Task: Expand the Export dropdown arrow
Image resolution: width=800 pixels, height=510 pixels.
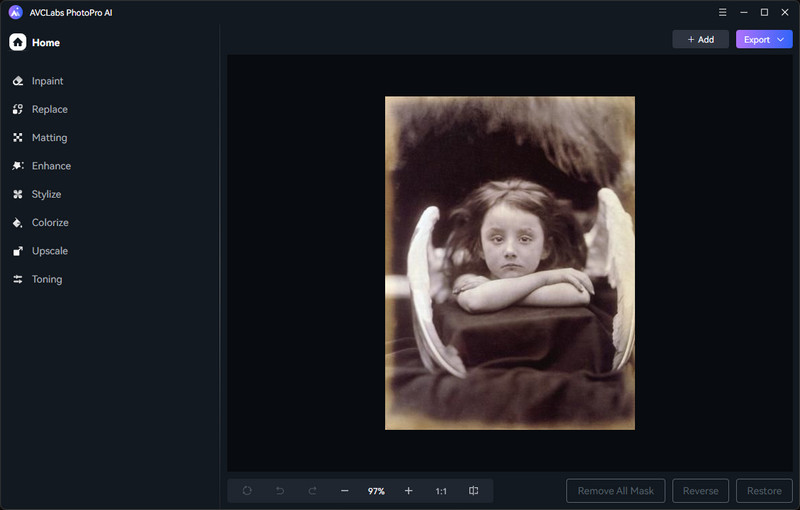Action: (781, 39)
